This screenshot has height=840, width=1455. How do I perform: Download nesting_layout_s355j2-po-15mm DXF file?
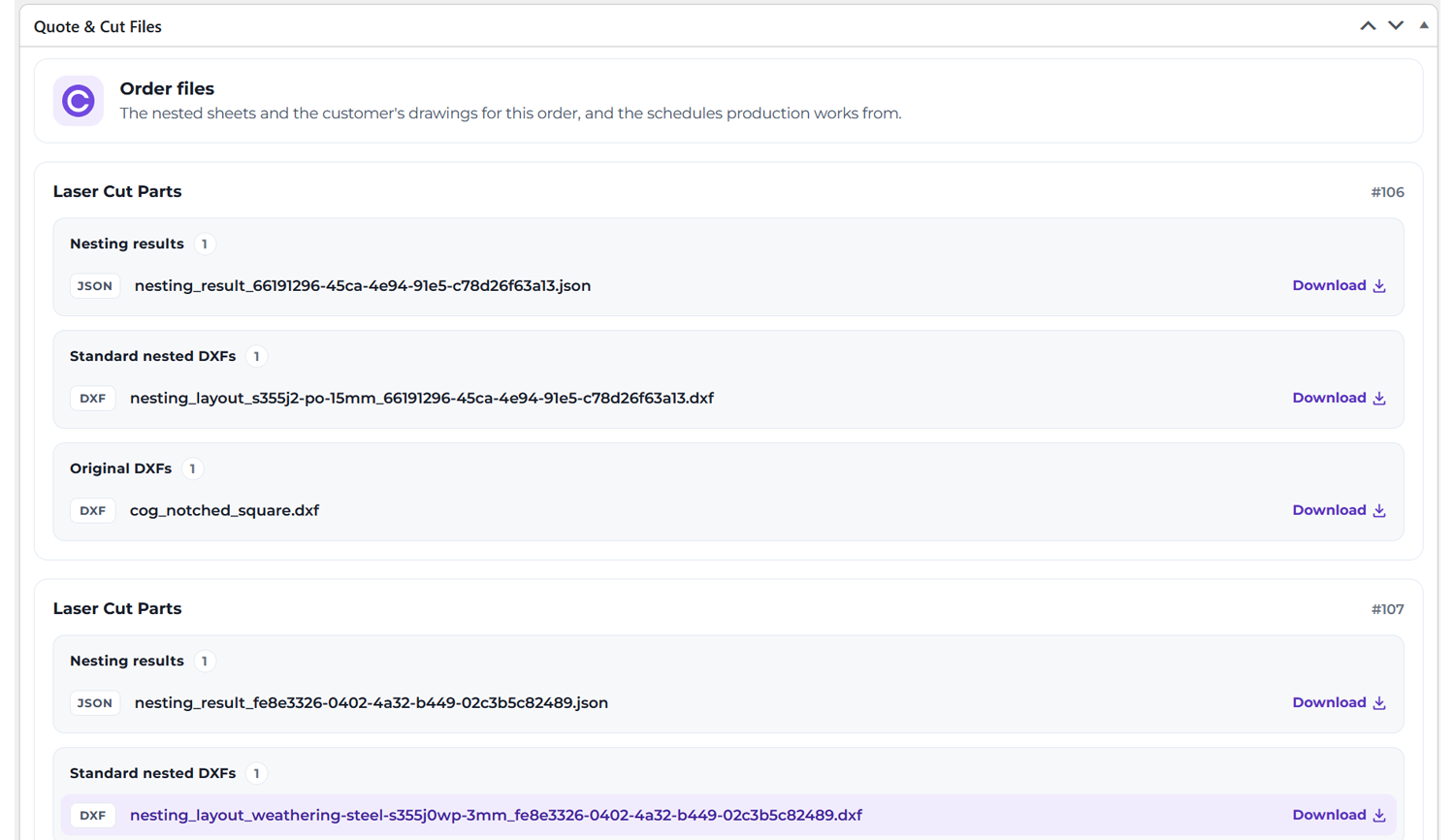(1339, 399)
